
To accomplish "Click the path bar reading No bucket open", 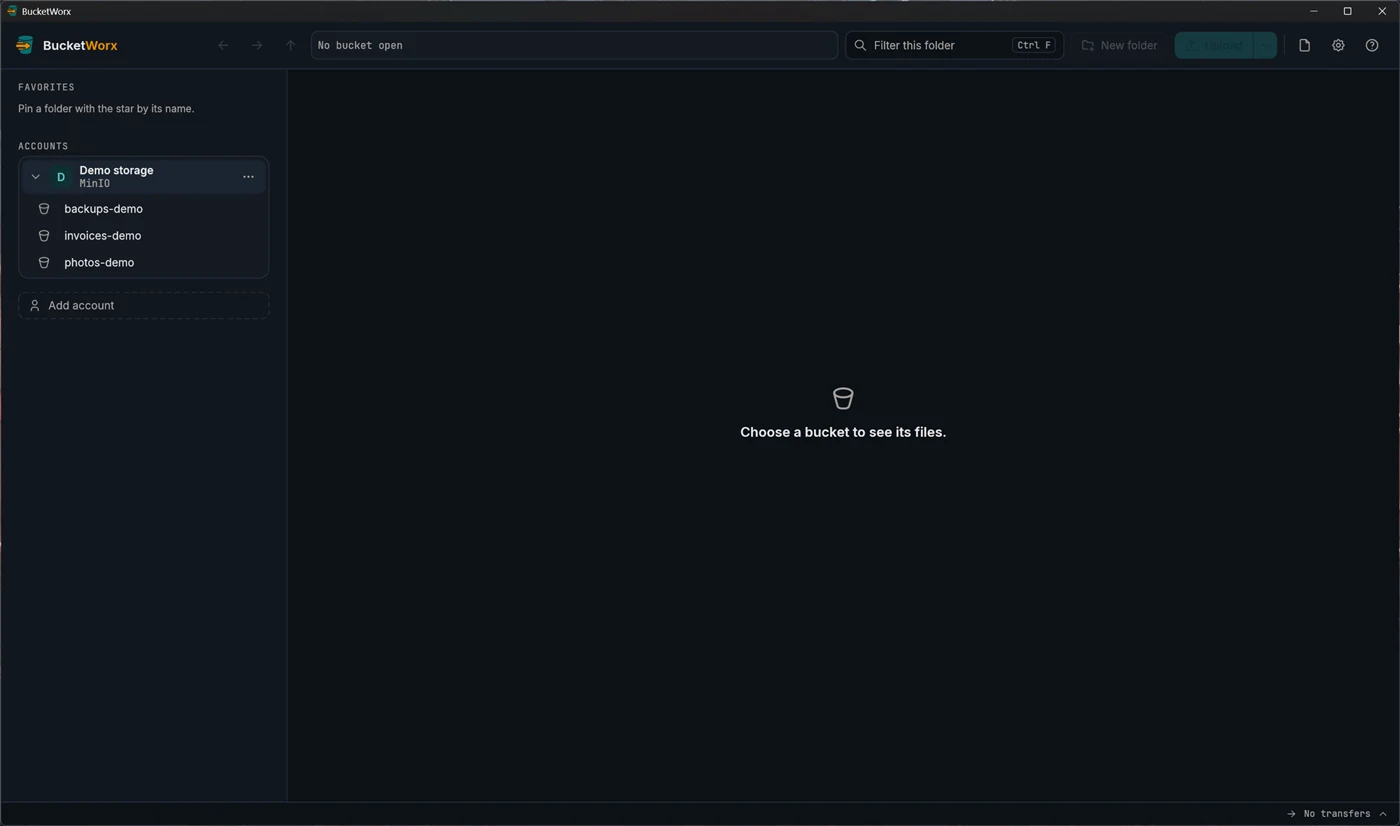I will pyautogui.click(x=574, y=45).
